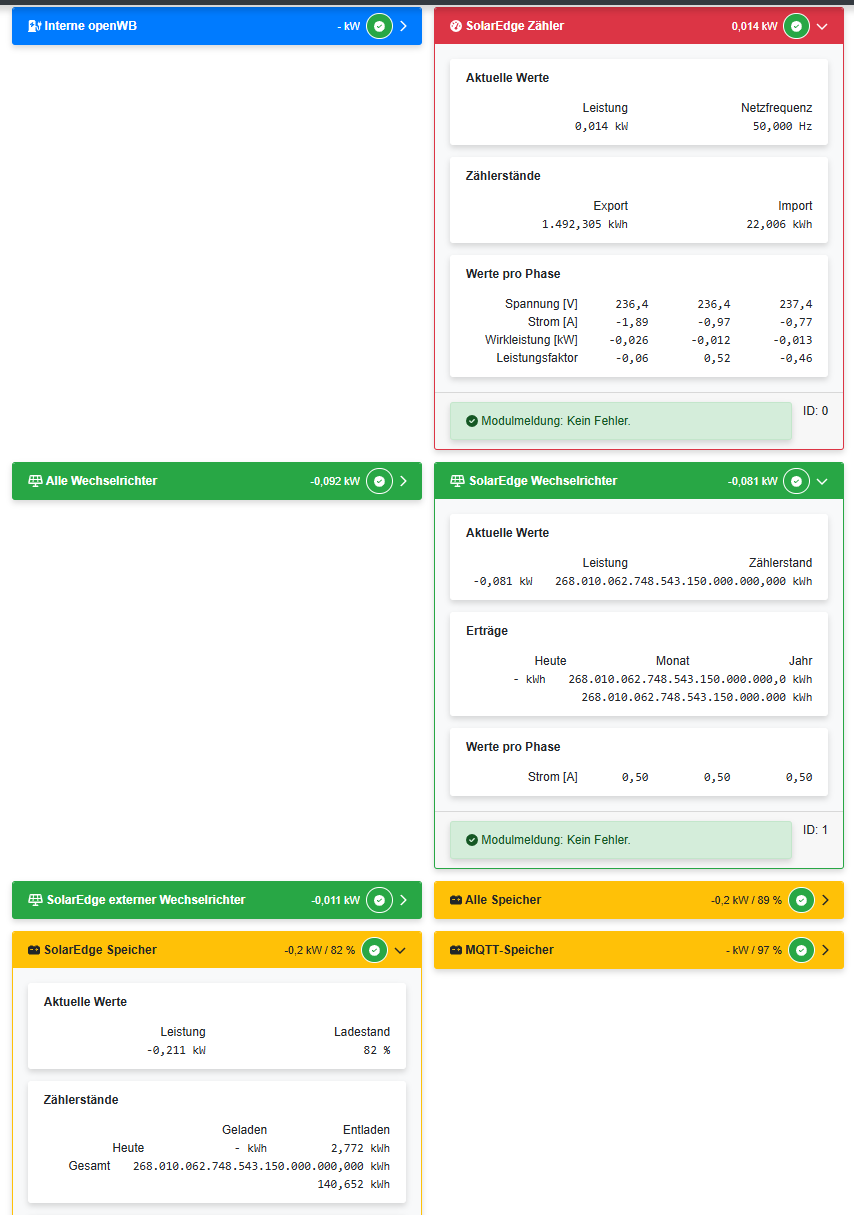Screen dimensions: 854x1215
Task: Click the 'Leistungsfaktor' row label
Action: tap(537, 358)
